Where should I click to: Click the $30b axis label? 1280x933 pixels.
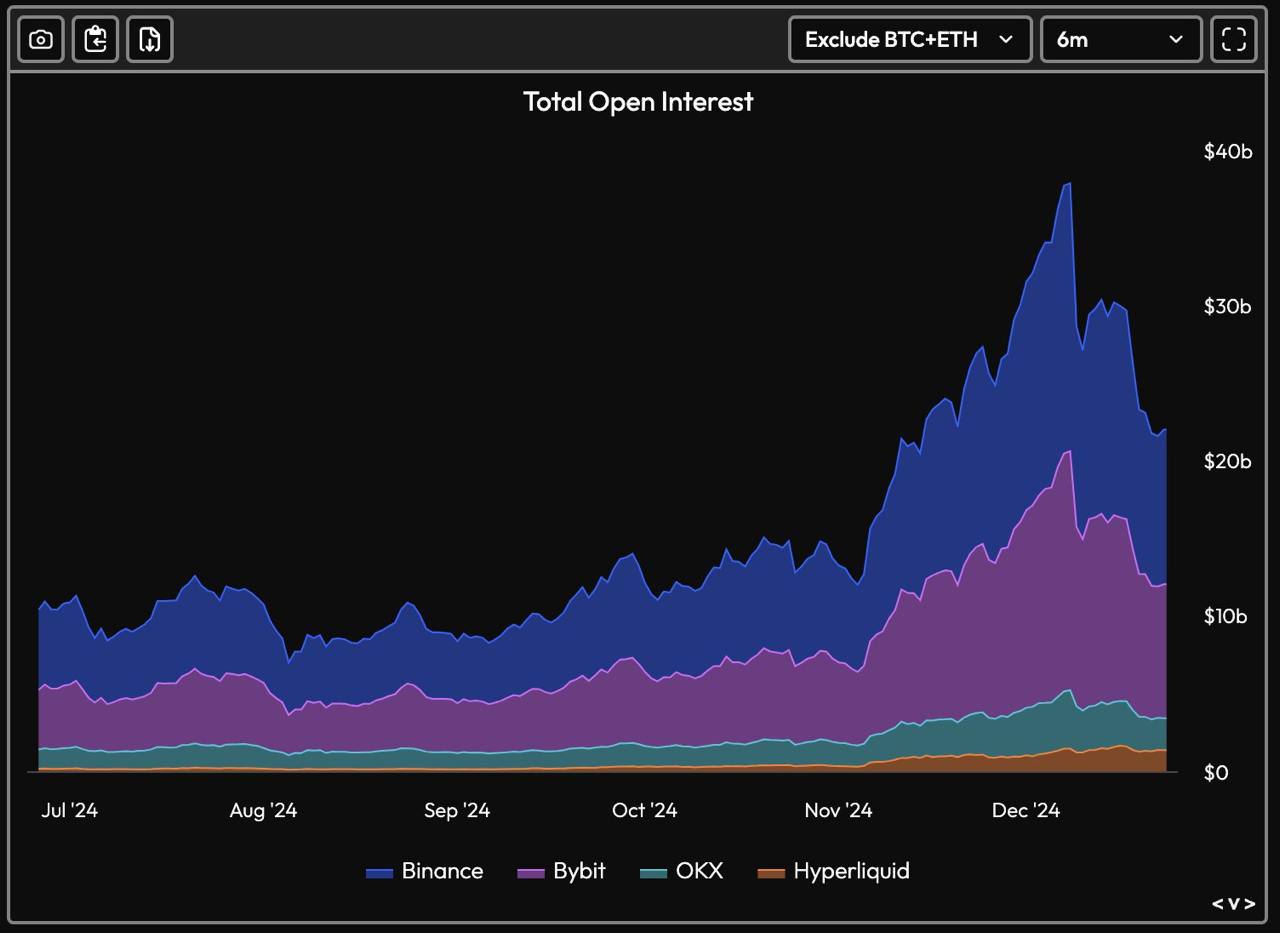coord(1228,307)
